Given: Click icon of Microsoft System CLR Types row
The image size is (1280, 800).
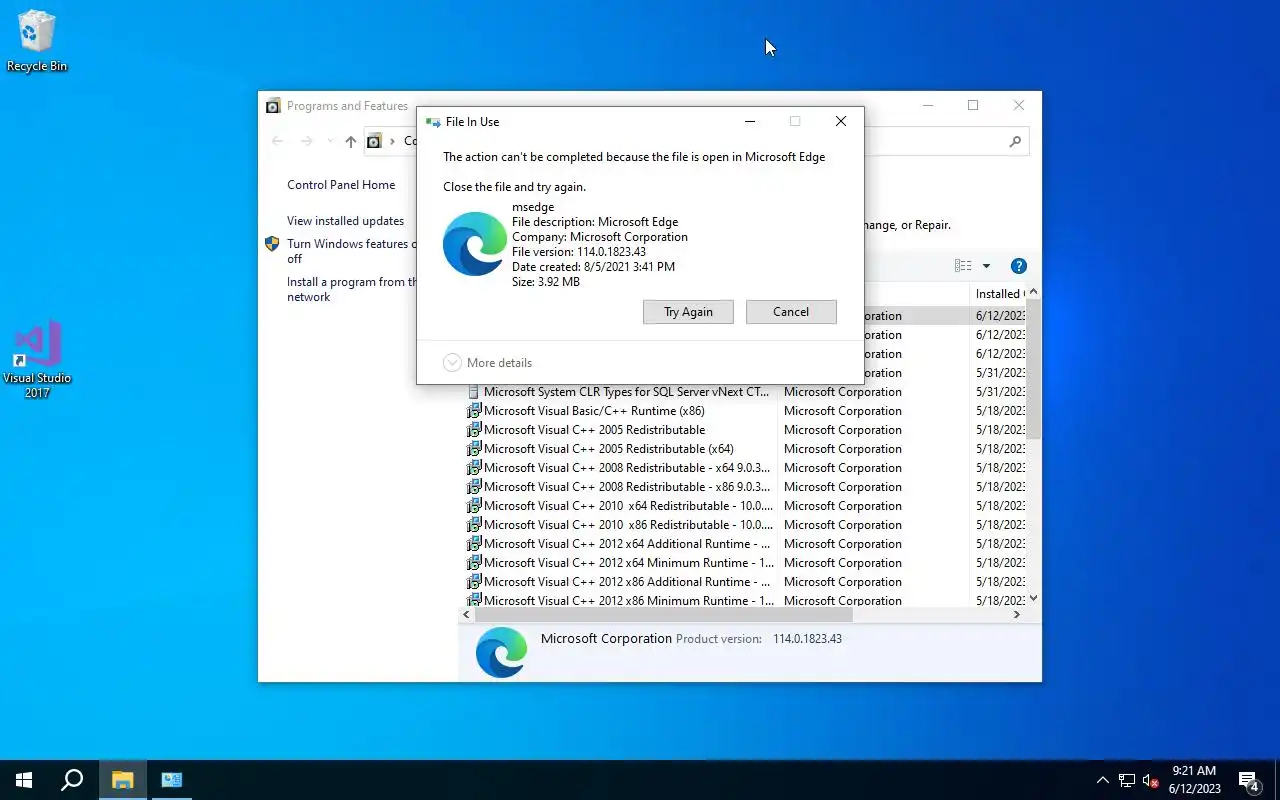Looking at the screenshot, I should click(x=474, y=392).
